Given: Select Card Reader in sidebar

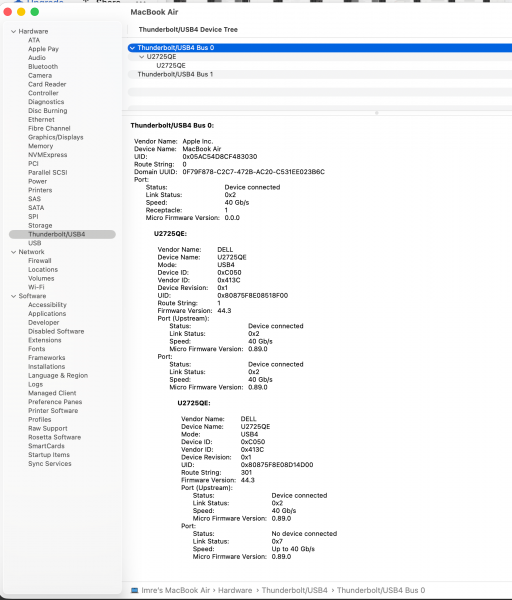Looking at the screenshot, I should tap(47, 85).
